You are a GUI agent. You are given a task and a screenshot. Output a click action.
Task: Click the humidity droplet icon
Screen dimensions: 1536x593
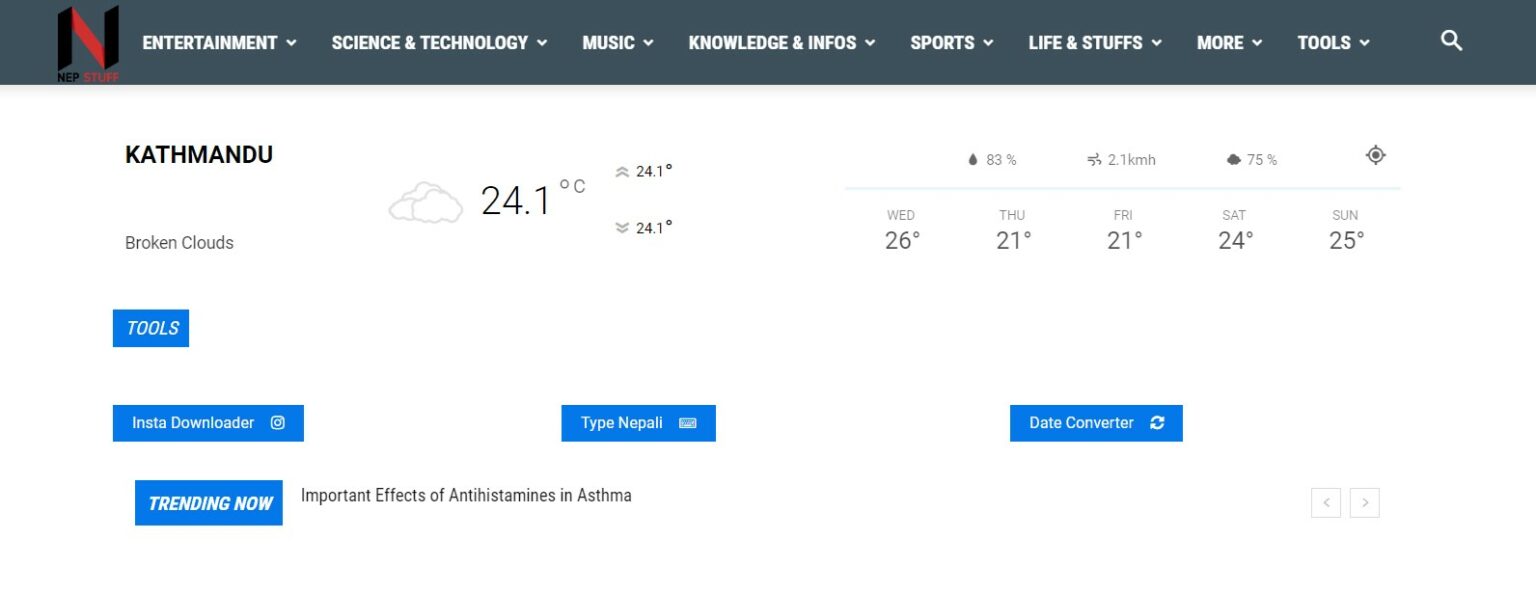[971, 158]
